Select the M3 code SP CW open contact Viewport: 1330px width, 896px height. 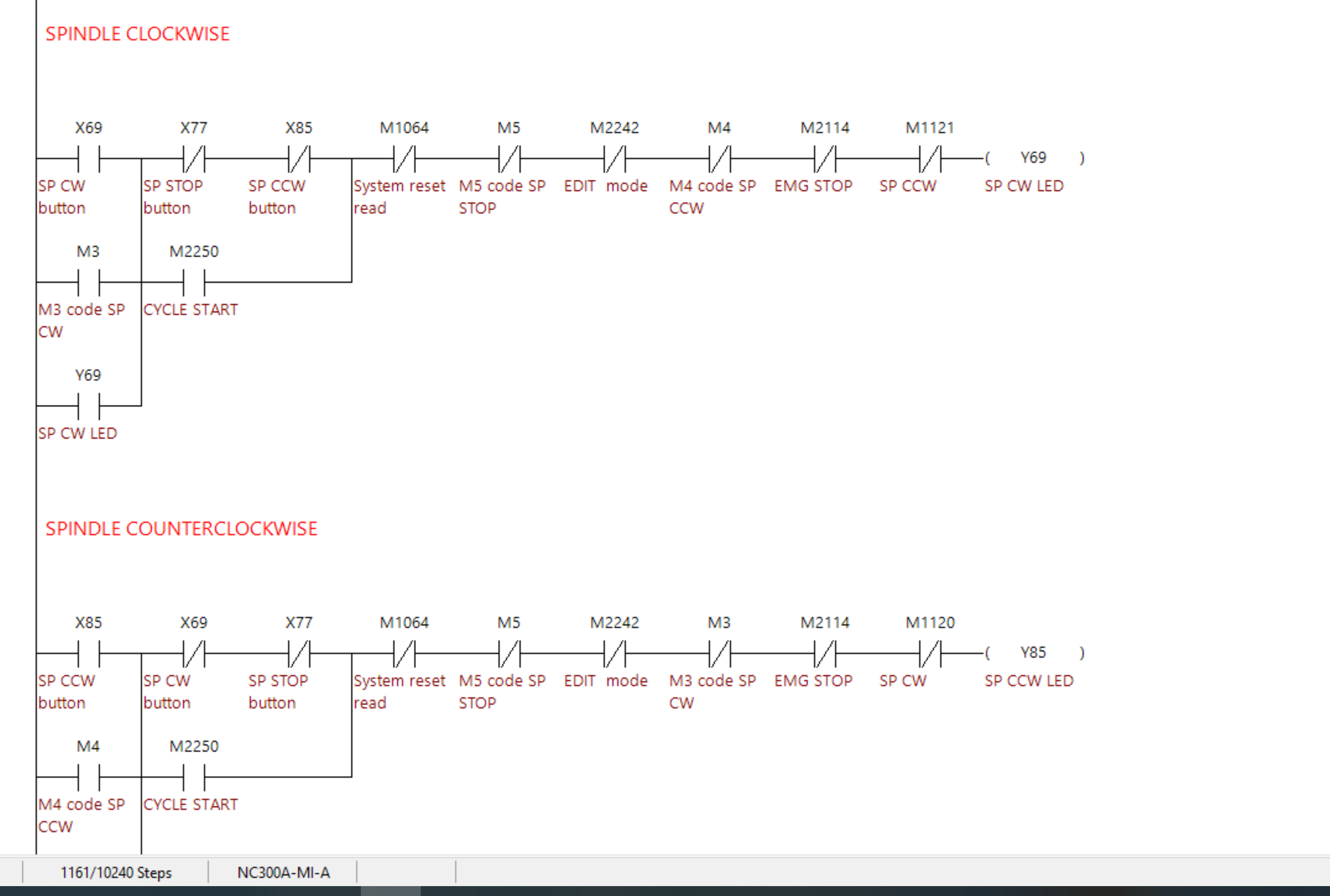(x=89, y=283)
